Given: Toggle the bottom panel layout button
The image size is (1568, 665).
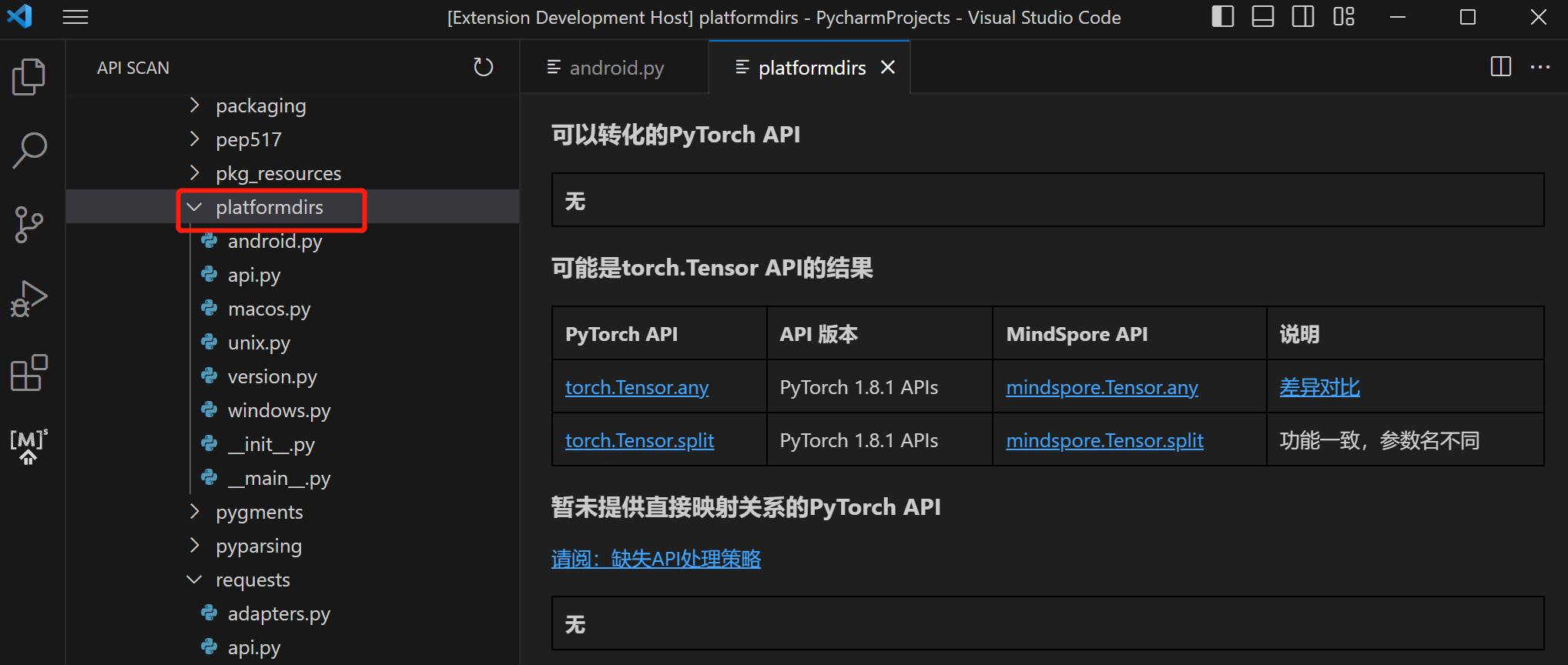Looking at the screenshot, I should pyautogui.click(x=1262, y=17).
